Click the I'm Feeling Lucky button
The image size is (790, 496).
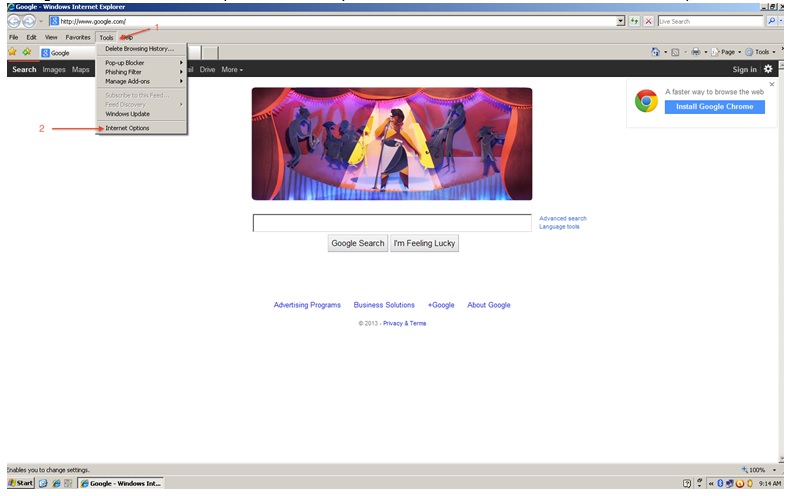(424, 243)
